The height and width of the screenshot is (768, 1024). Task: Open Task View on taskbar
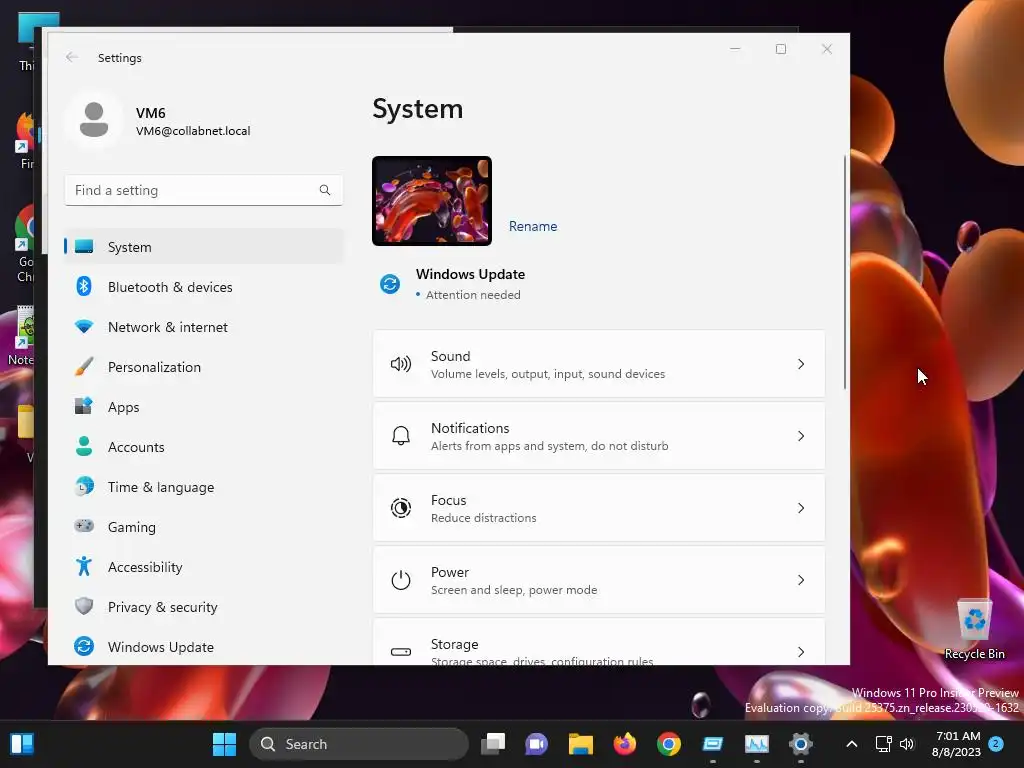(493, 744)
